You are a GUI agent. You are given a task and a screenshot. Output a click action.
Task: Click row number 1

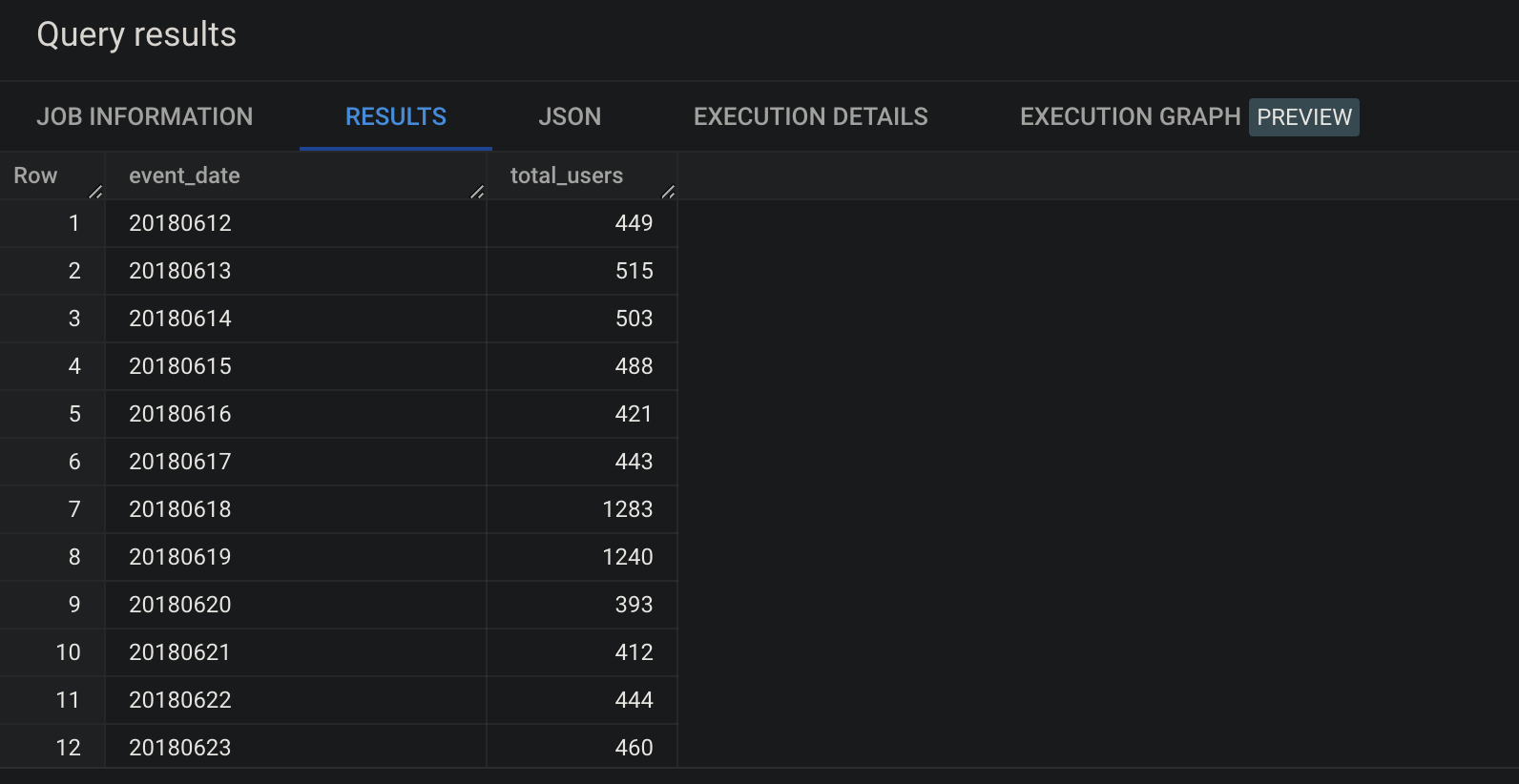click(x=74, y=223)
